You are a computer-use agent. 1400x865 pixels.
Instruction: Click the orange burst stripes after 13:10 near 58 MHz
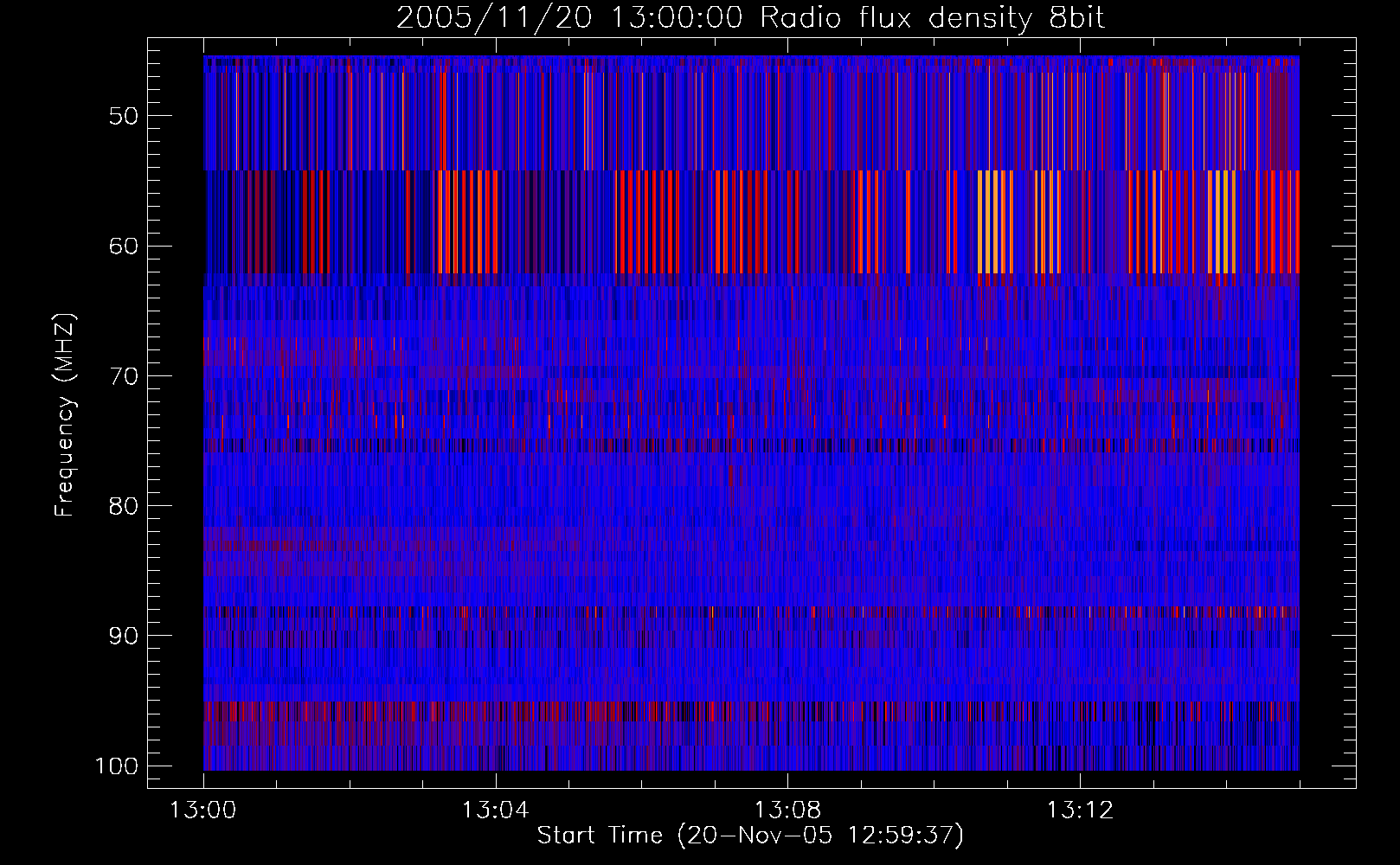point(995,221)
